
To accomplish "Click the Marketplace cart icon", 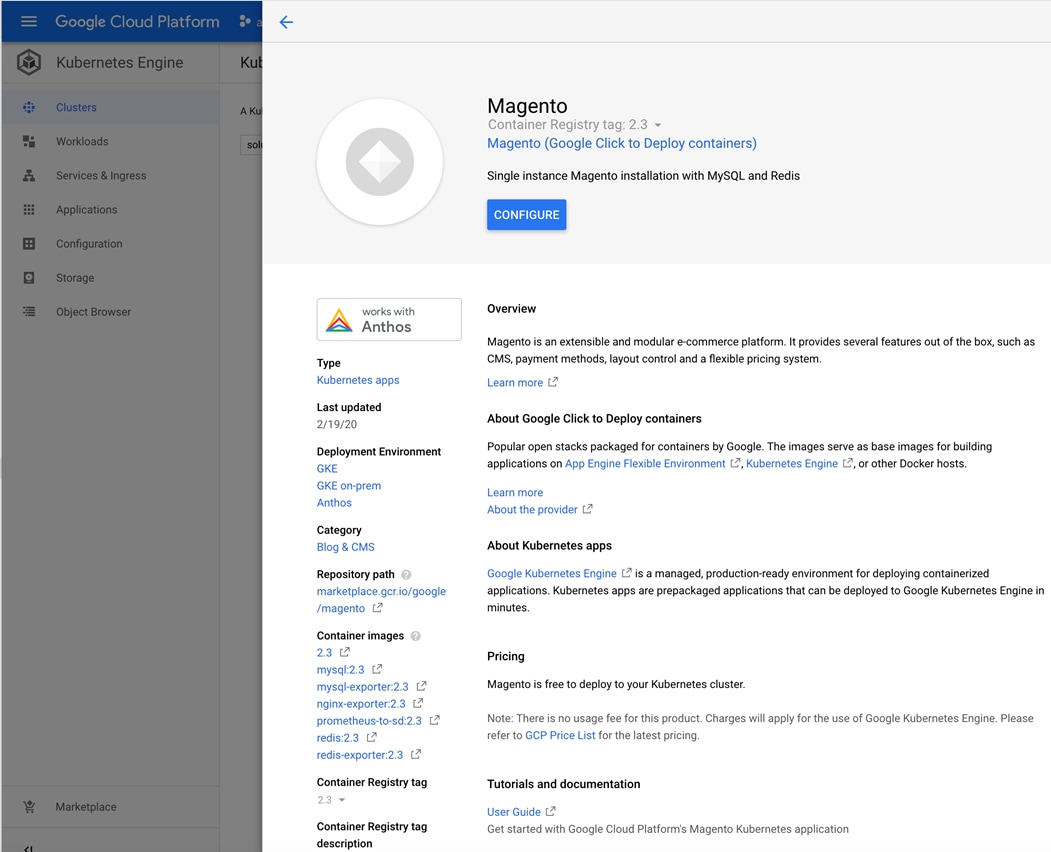I will [29, 807].
